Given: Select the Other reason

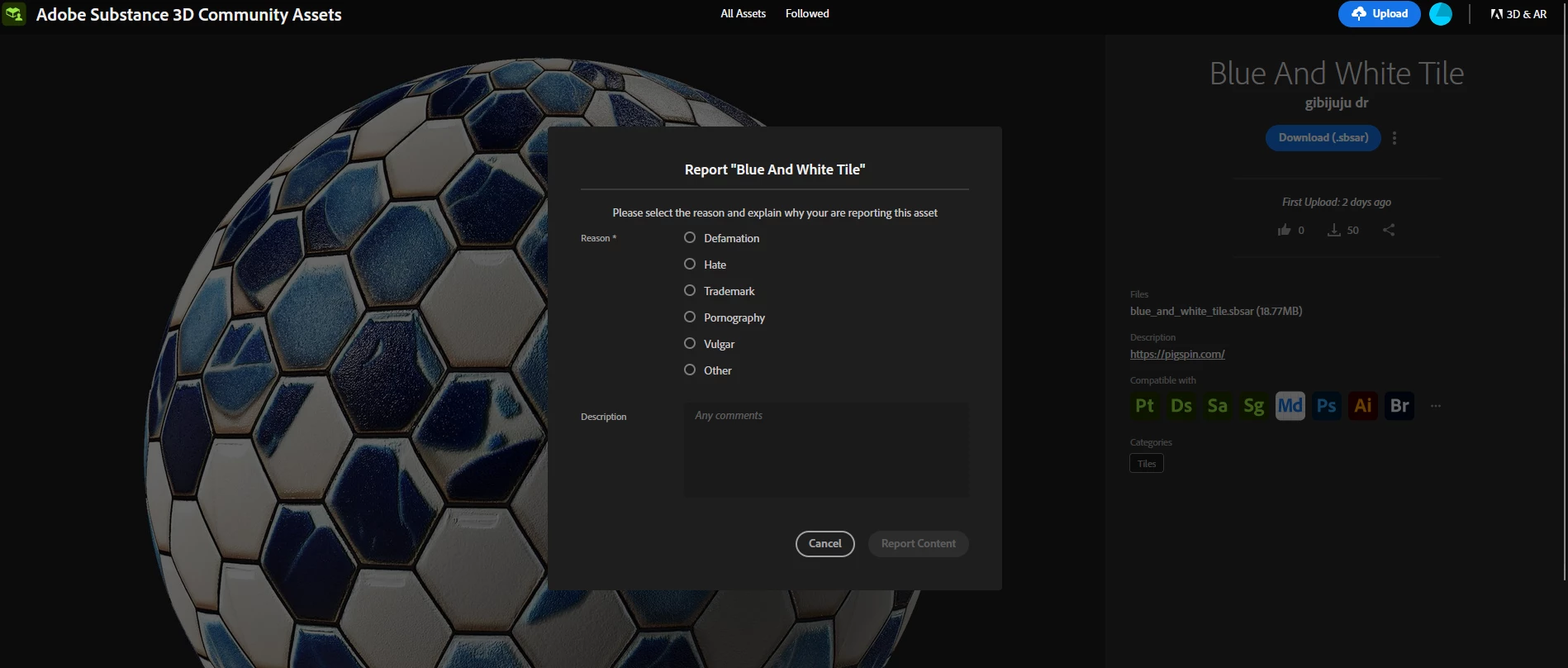Looking at the screenshot, I should coord(690,370).
